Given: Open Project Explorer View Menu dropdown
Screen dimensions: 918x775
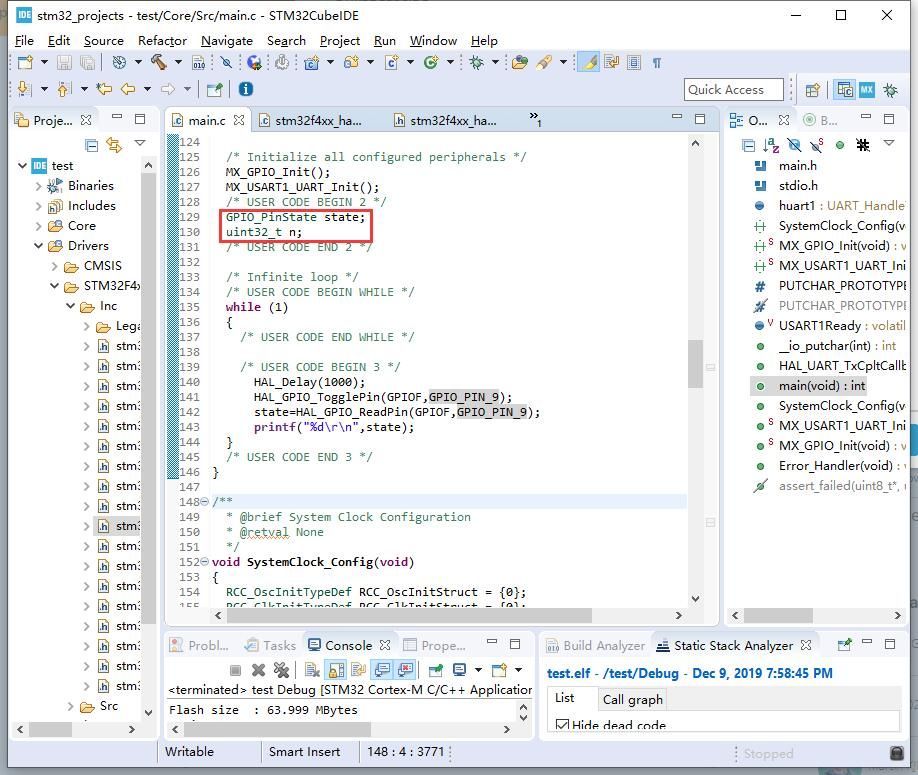Looking at the screenshot, I should 139,143.
